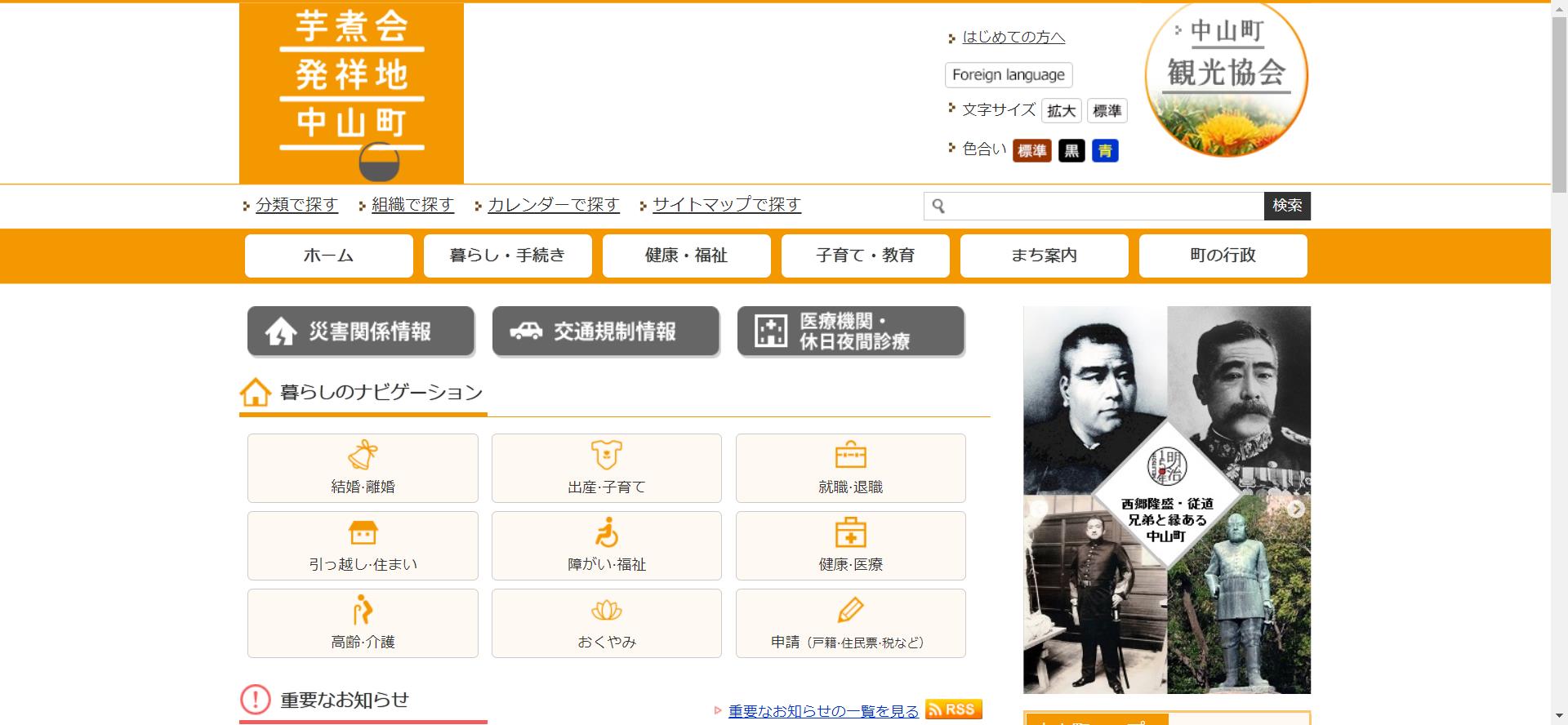Switch color scheme to blue (青)
The image size is (1568, 725).
(x=1105, y=151)
